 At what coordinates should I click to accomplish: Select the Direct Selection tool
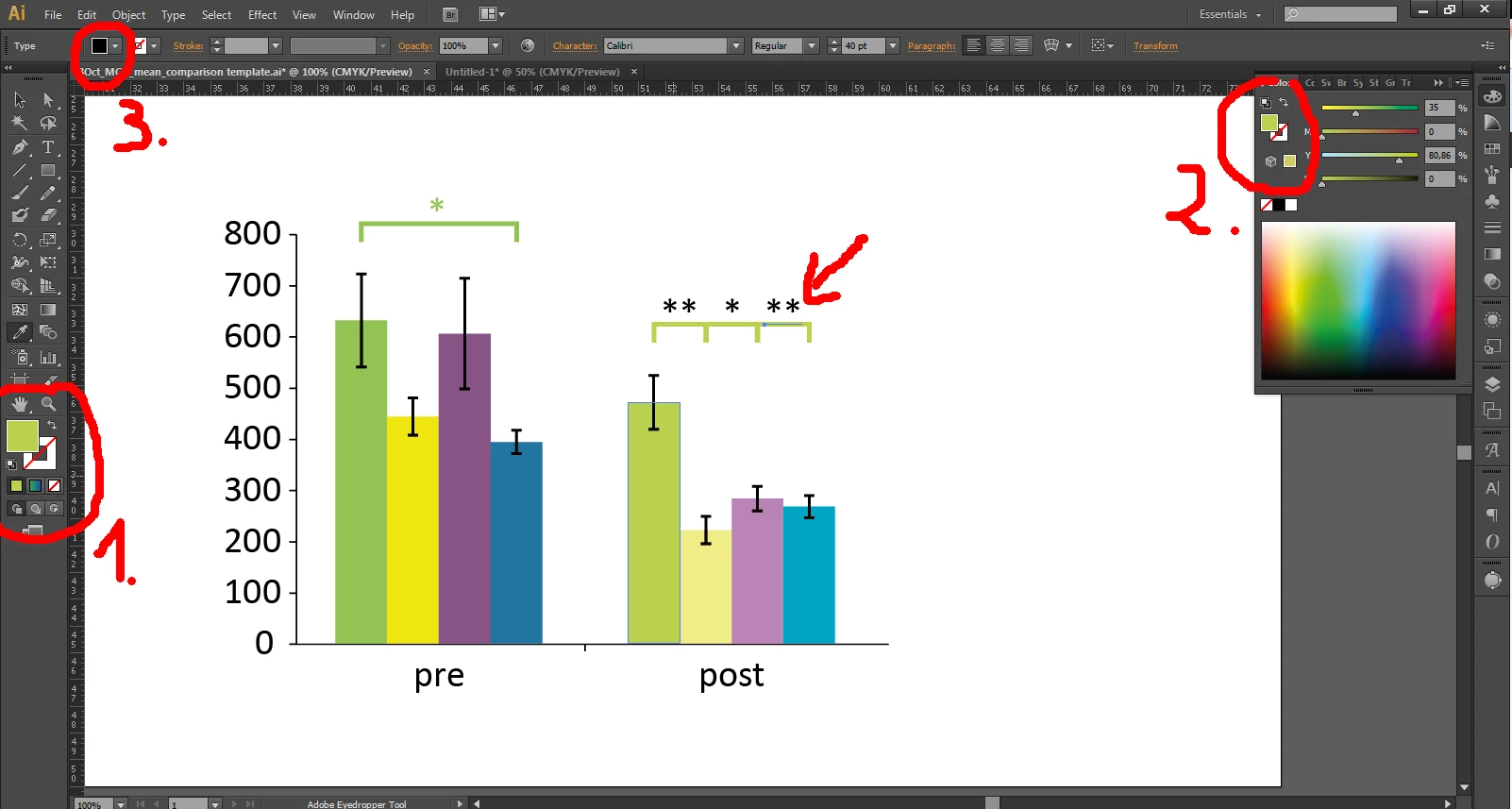(x=48, y=100)
